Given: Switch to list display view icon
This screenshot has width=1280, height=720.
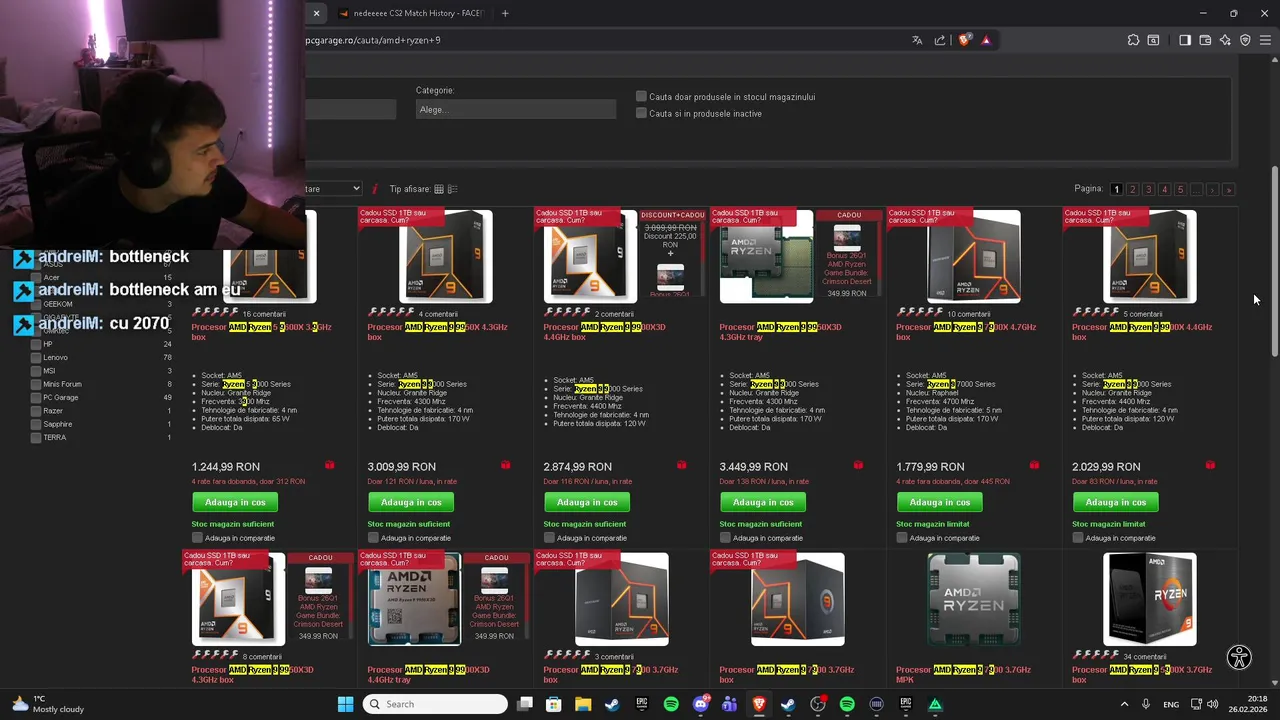Looking at the screenshot, I should point(452,189).
